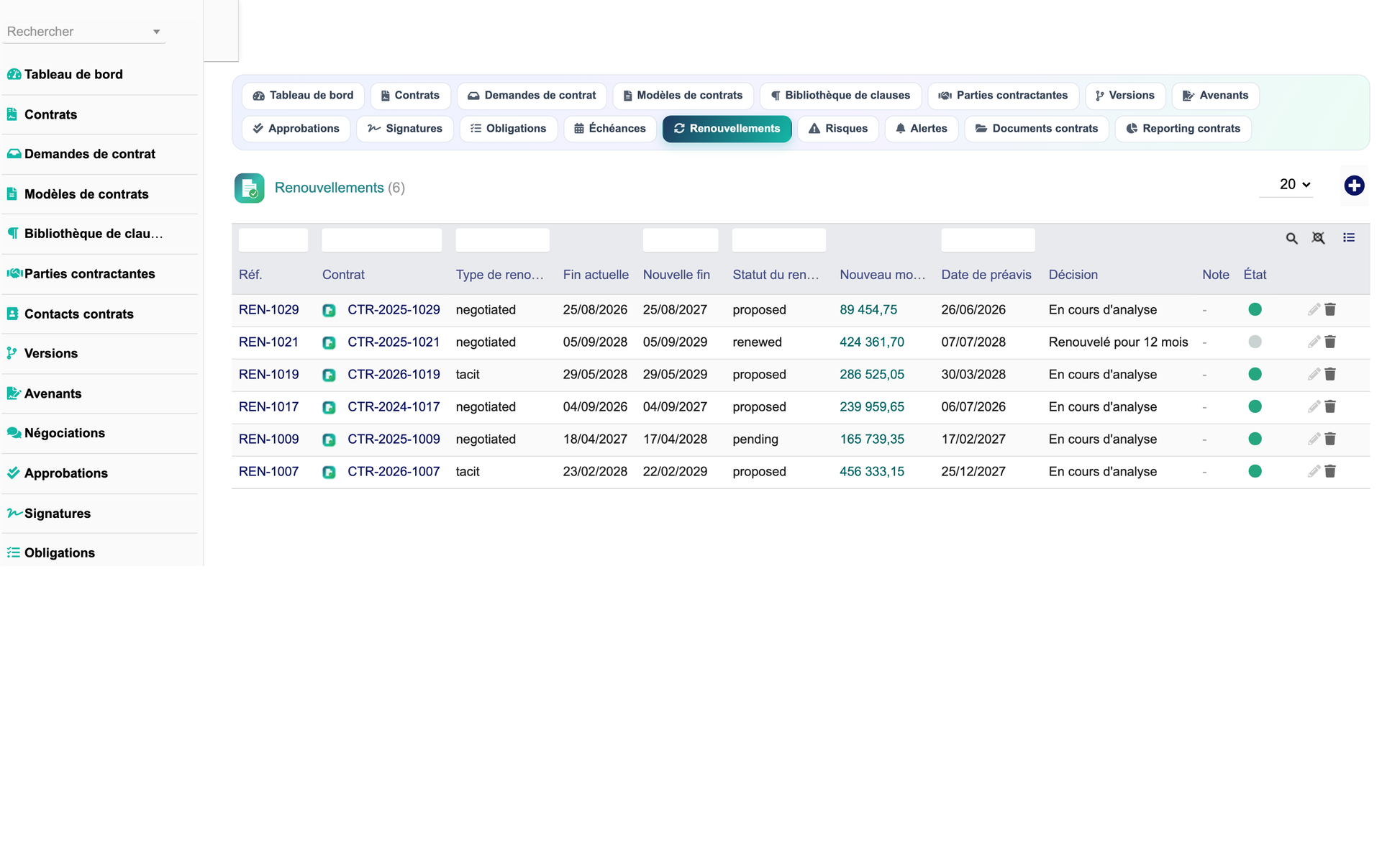Image resolution: width=1400 pixels, height=866 pixels.
Task: Click the contract icon beside CTR-2026-1007
Action: [329, 473]
